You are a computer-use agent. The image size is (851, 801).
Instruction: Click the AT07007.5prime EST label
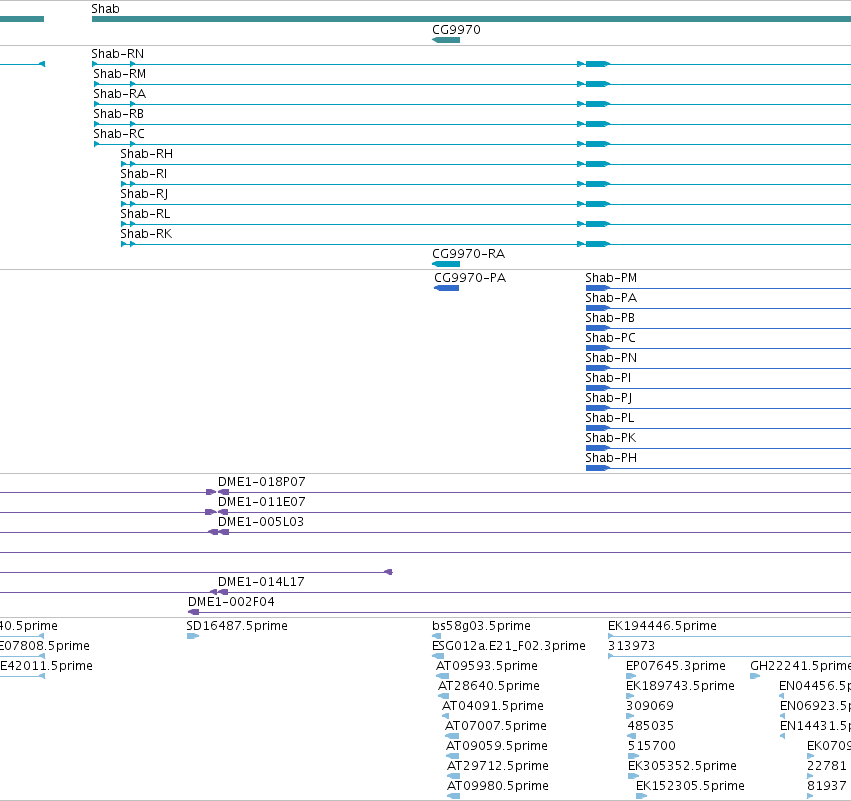click(496, 727)
